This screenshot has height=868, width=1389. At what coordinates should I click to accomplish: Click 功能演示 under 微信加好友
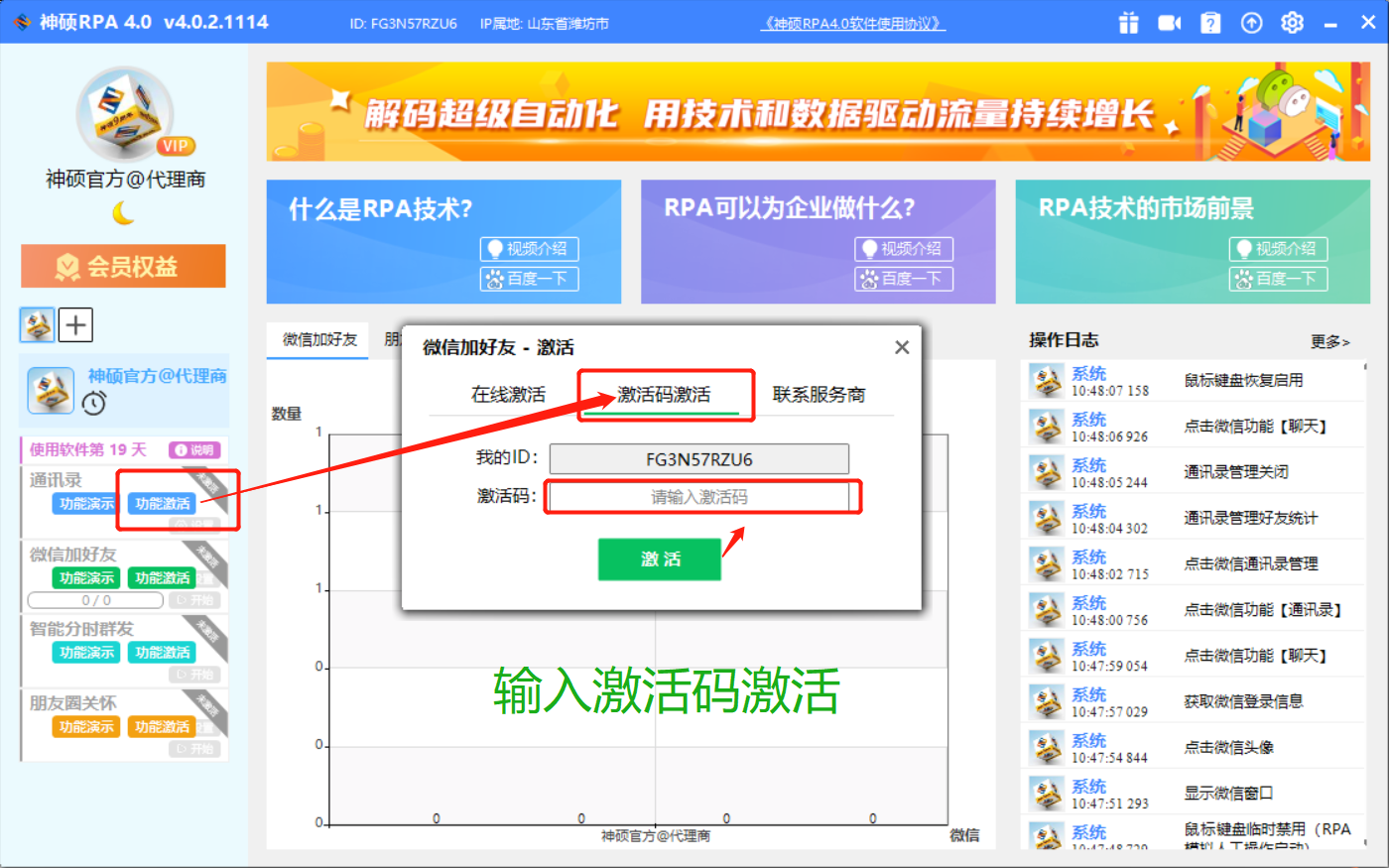point(86,578)
